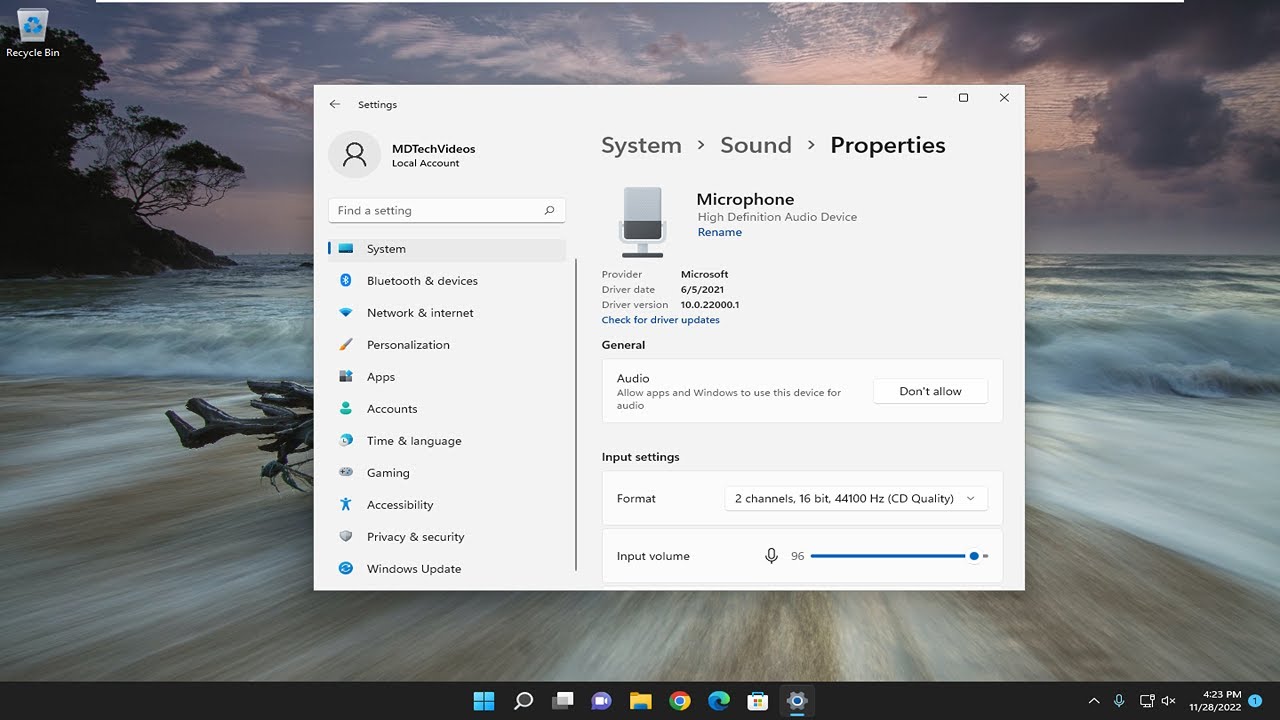Open Personalization settings
The width and height of the screenshot is (1280, 720).
[x=447, y=345]
